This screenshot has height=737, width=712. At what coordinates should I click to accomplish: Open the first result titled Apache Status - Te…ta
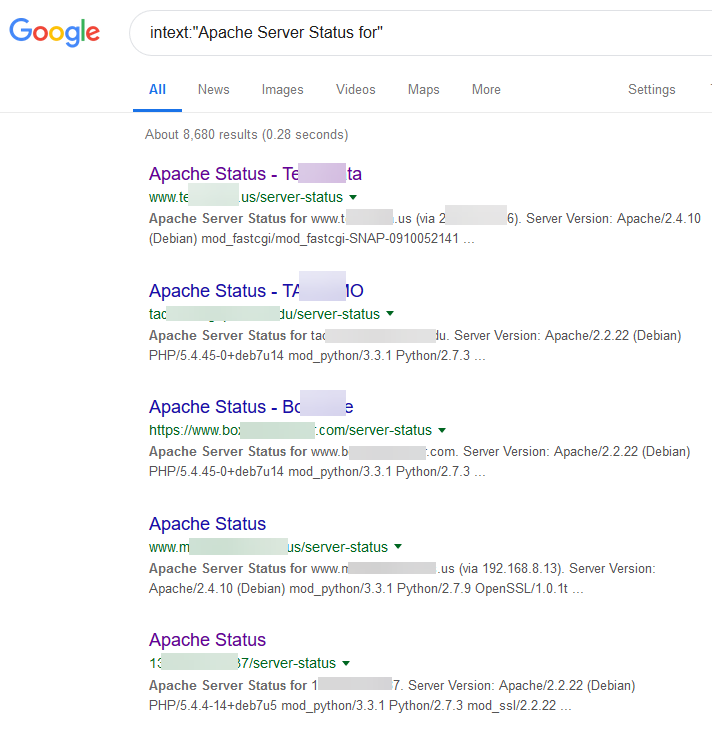255,174
